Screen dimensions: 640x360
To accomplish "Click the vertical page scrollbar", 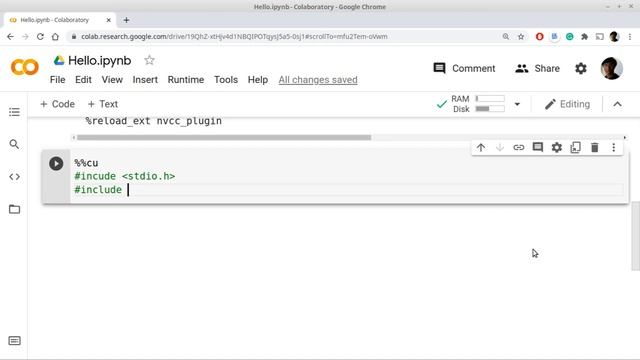I will click(636, 236).
